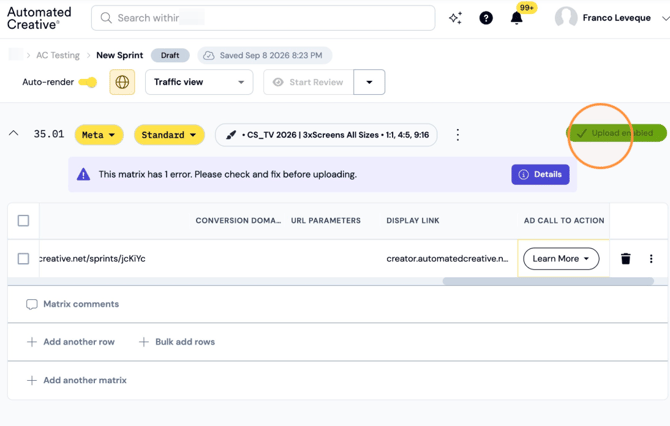Click the Draft status badge

[170, 55]
